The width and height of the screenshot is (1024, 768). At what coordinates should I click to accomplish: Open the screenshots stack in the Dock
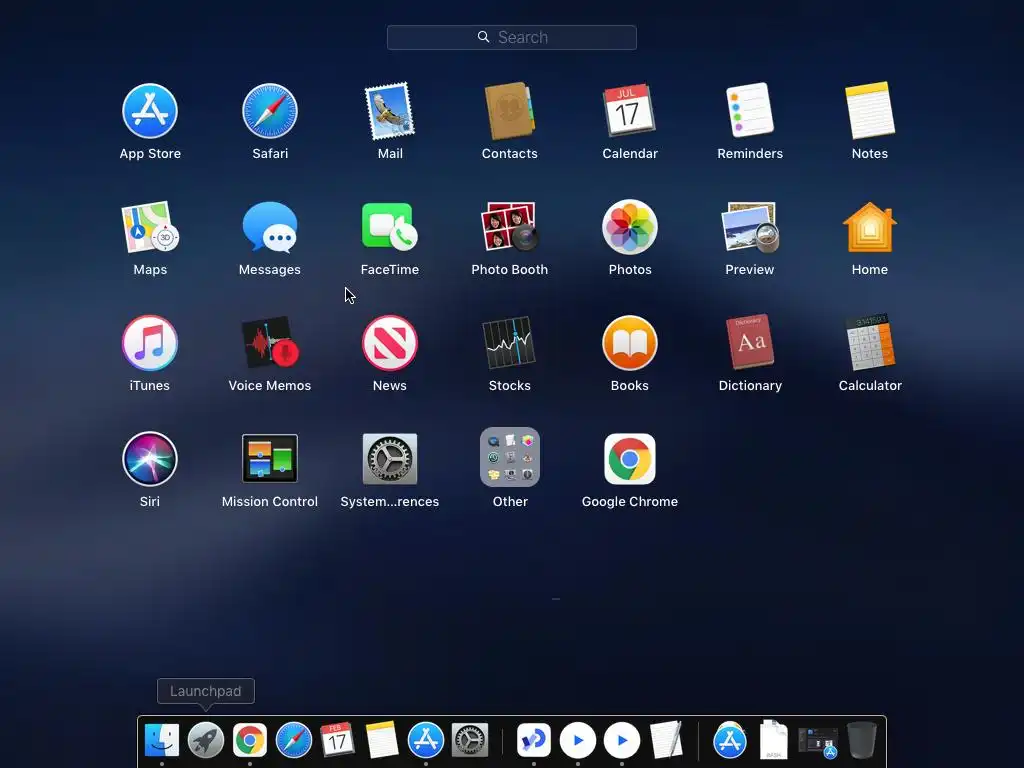tap(818, 743)
